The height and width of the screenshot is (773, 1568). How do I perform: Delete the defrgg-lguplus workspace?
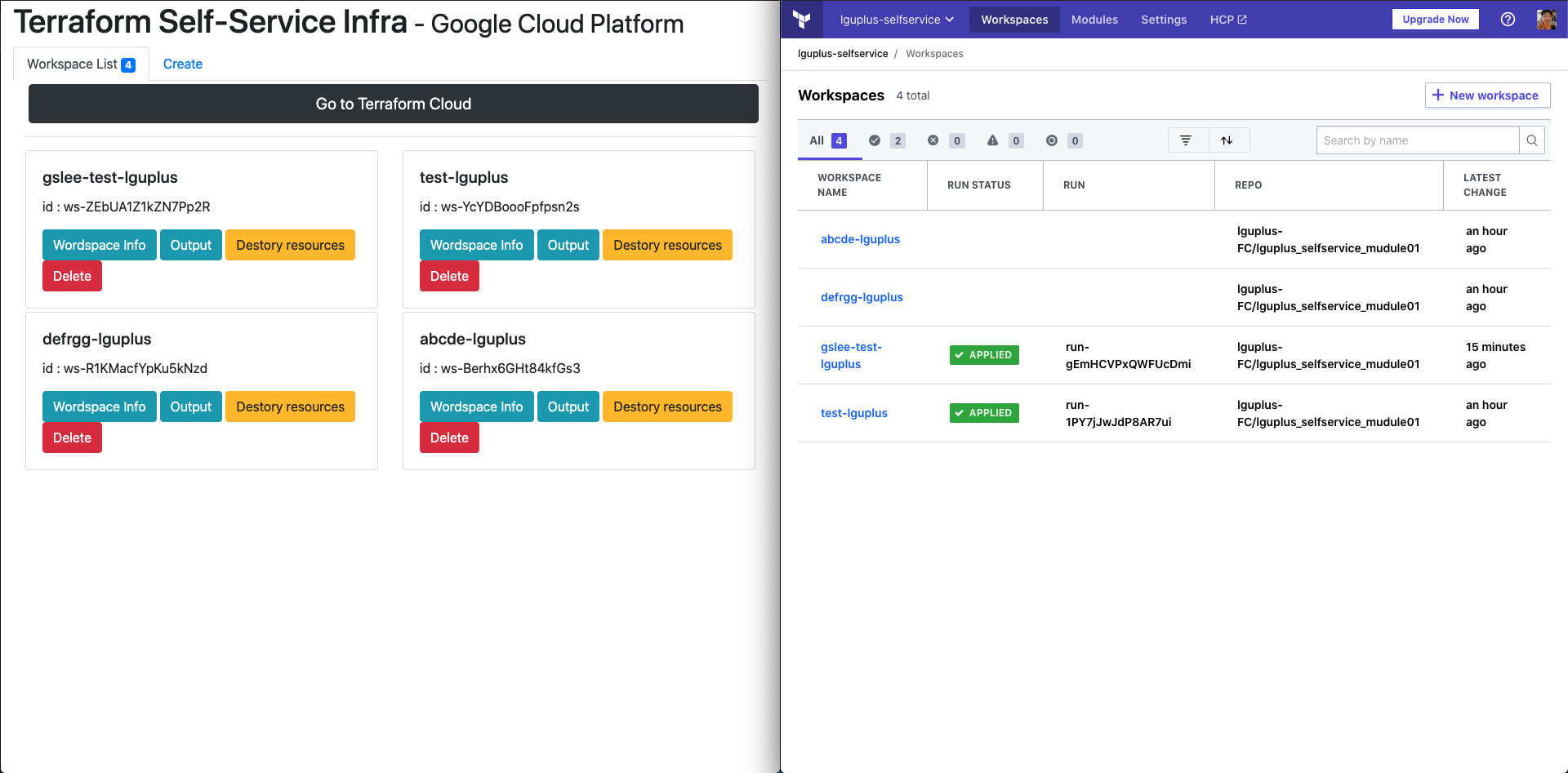72,438
